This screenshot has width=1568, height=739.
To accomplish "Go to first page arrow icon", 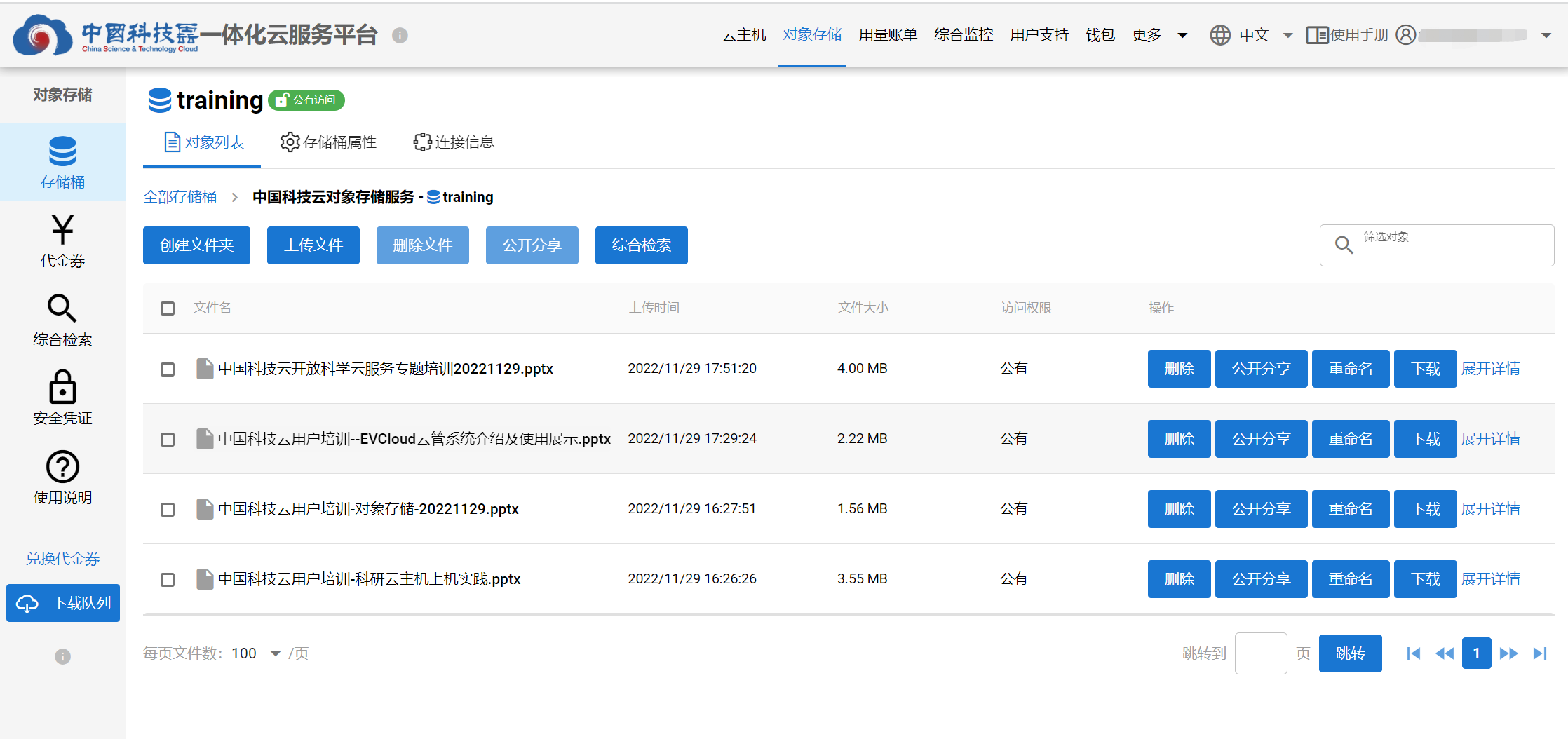I will tap(1413, 653).
